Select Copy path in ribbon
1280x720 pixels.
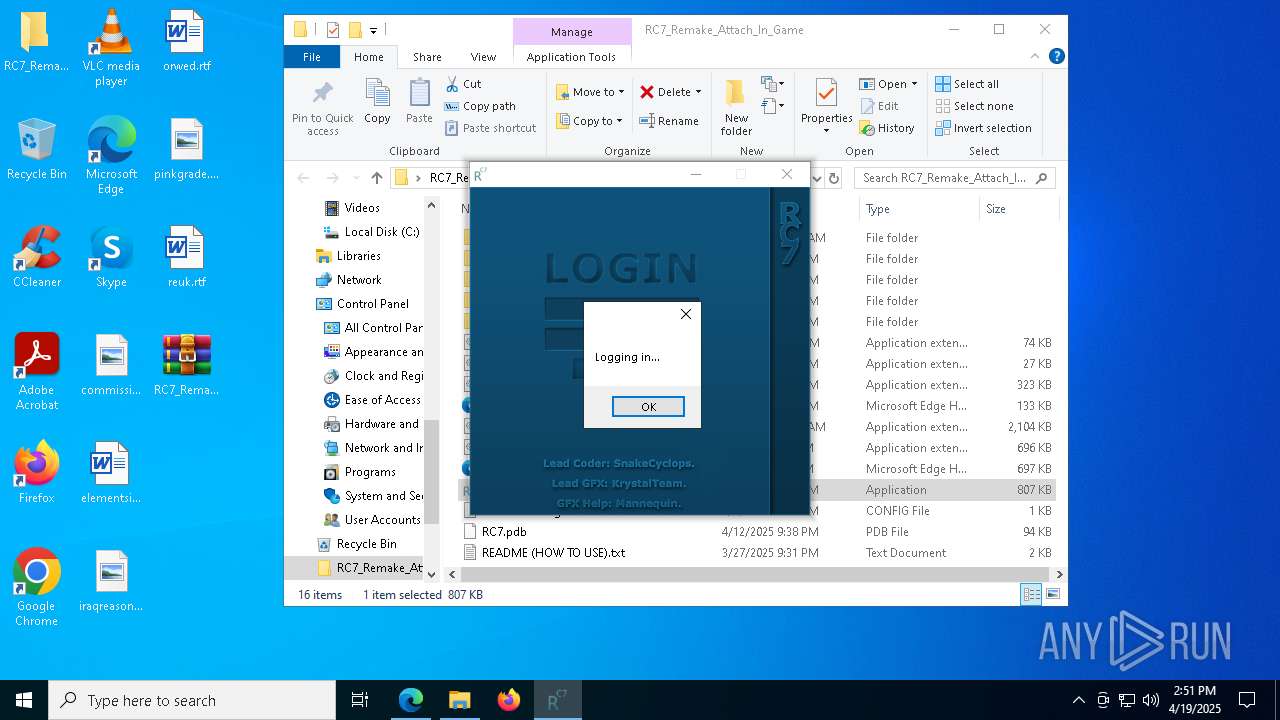(480, 106)
